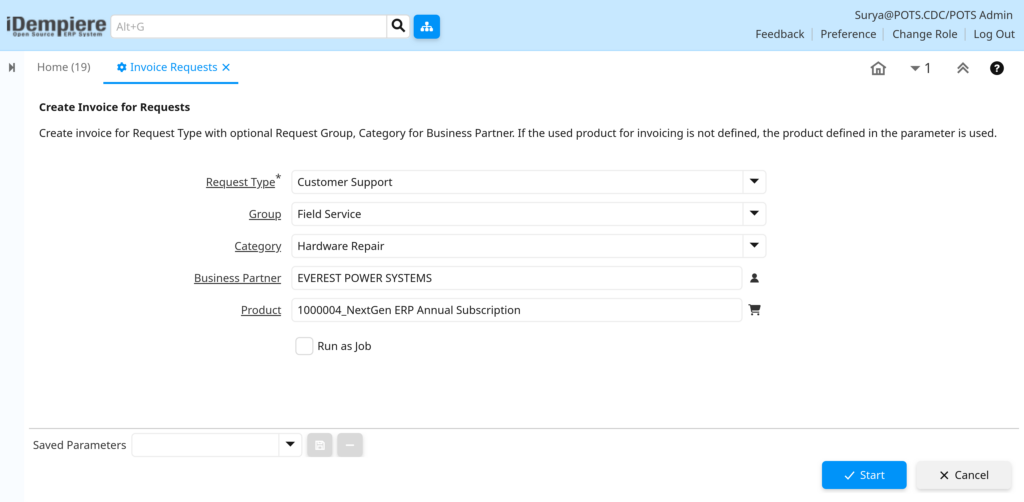Focus the Alt+G global search box

click(249, 26)
